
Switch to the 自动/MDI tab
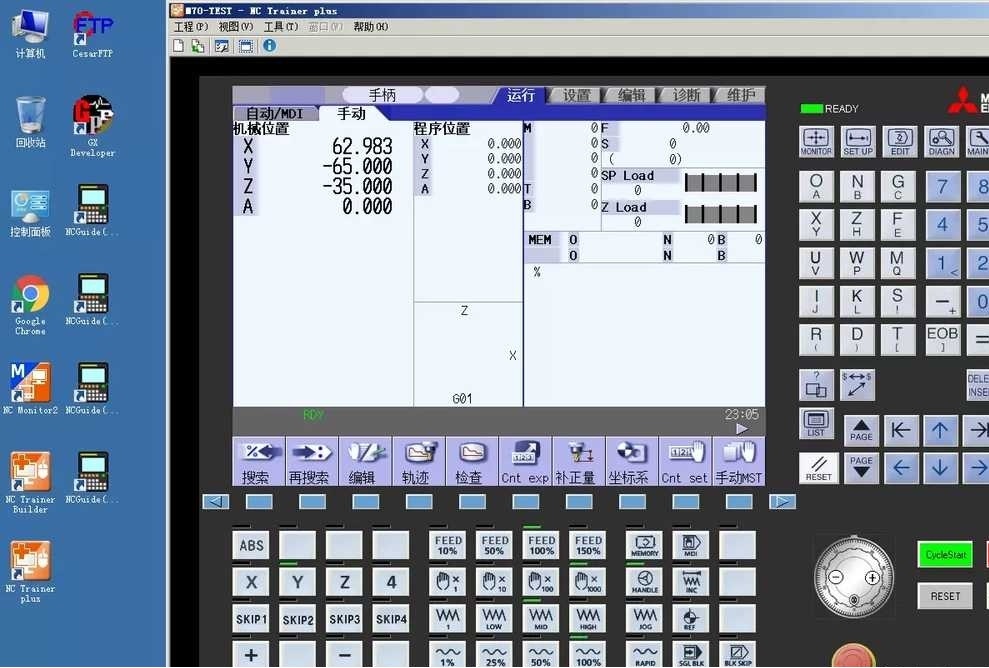click(274, 114)
